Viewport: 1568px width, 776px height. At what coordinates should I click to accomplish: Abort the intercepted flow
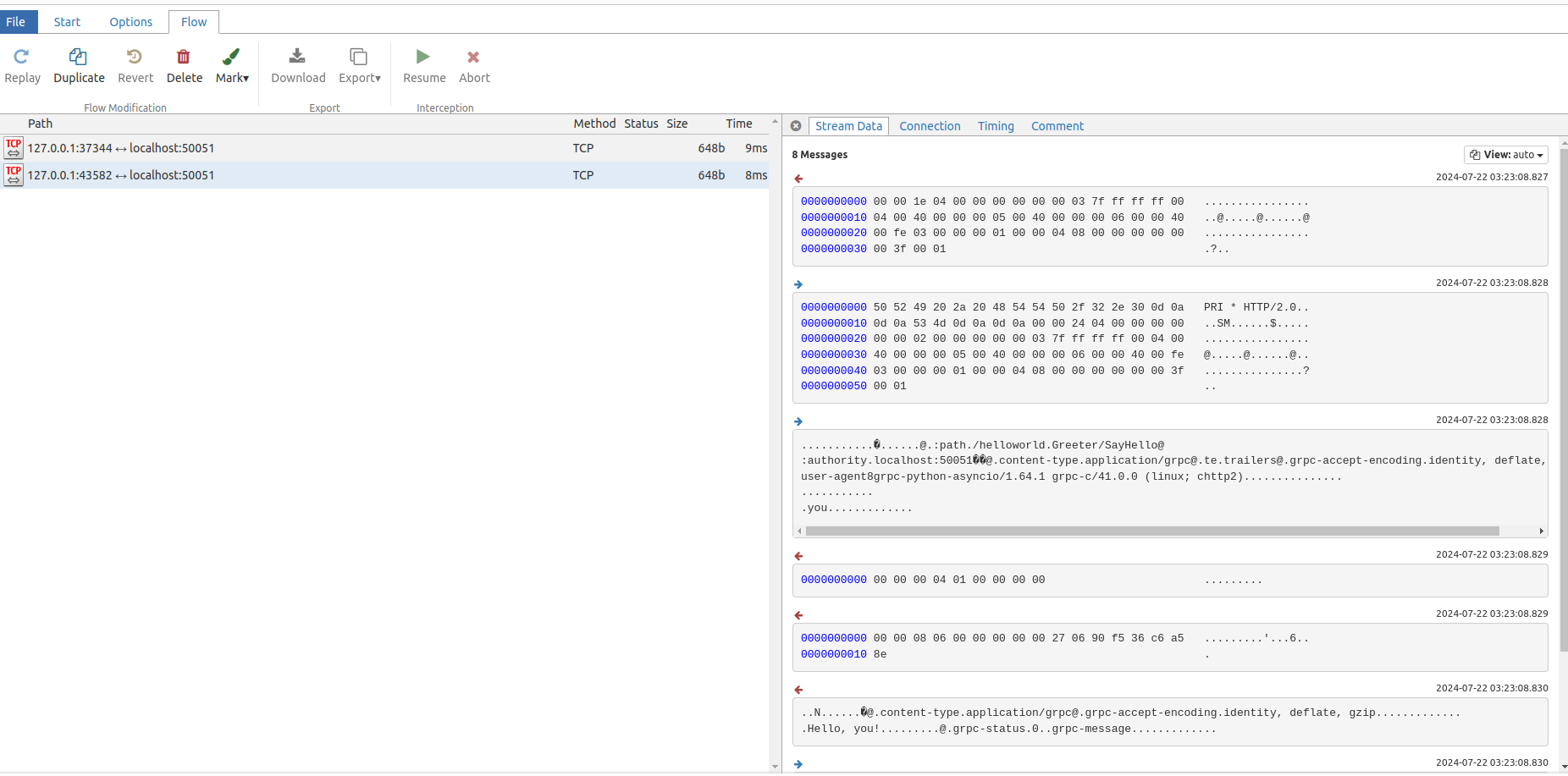coord(474,67)
